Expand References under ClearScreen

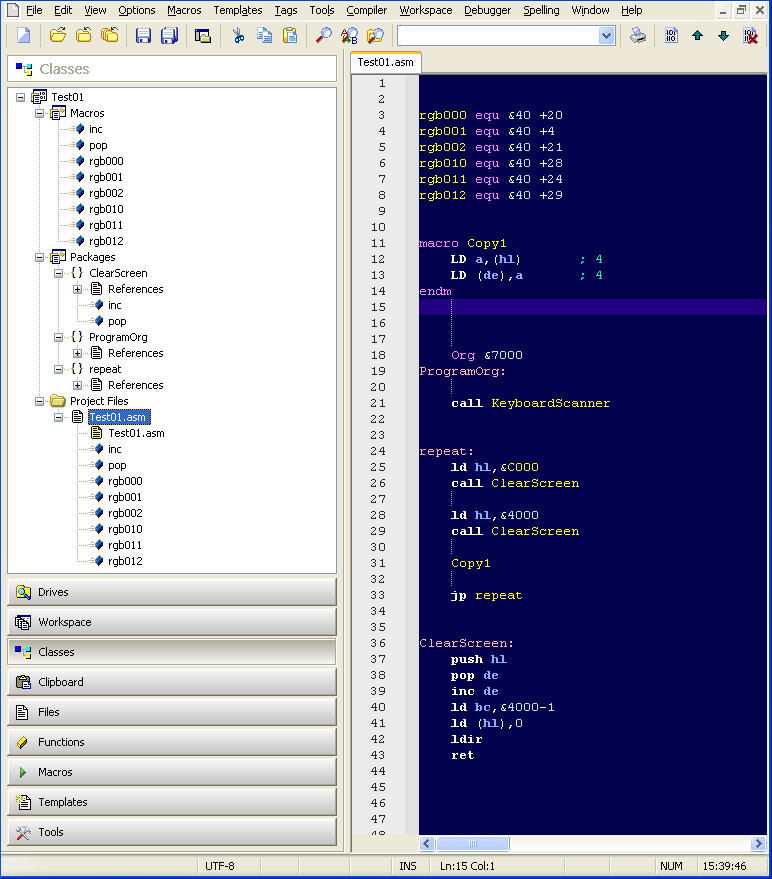(77, 289)
